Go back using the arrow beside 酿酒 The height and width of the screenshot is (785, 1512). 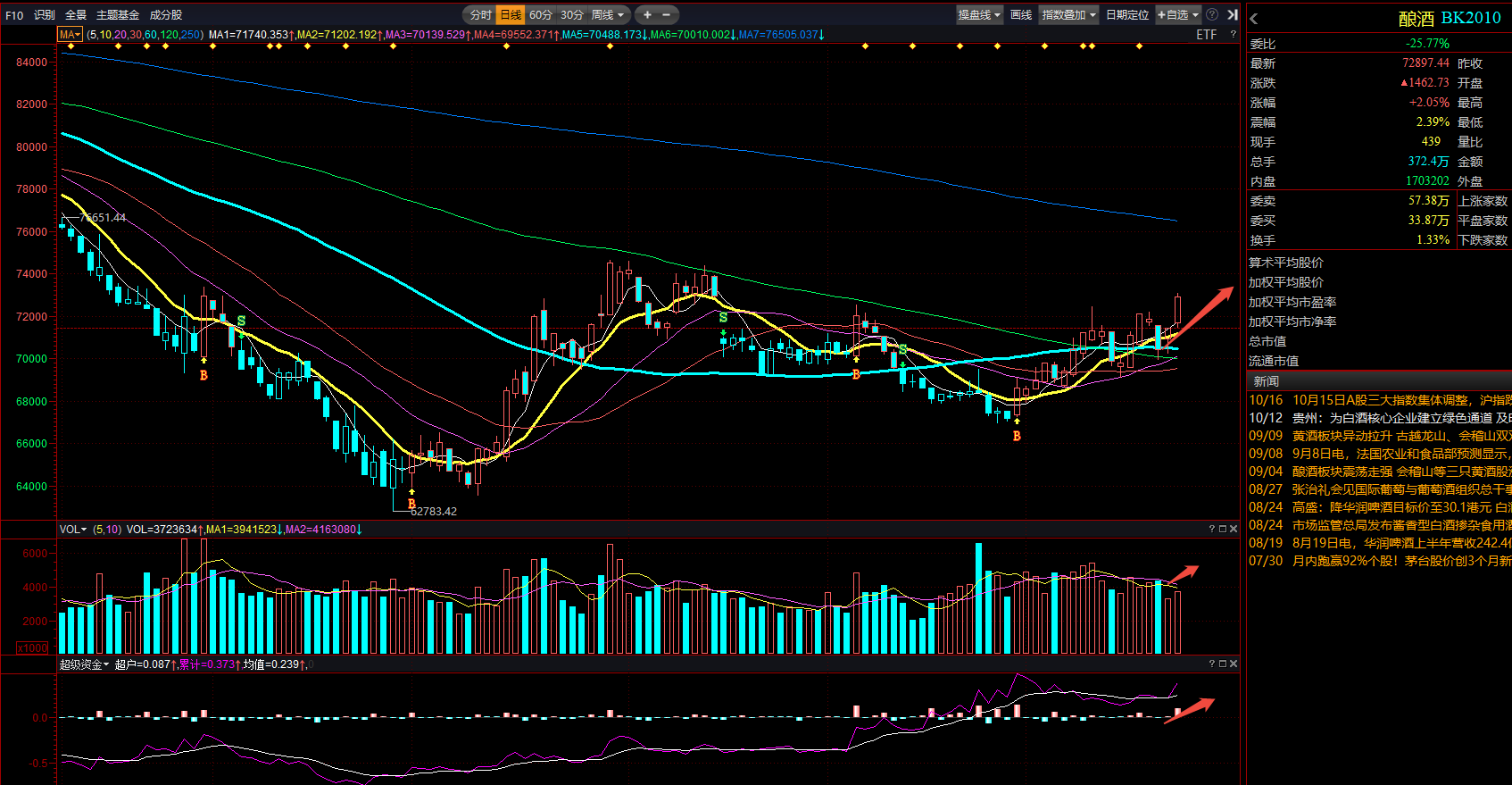pos(1254,19)
